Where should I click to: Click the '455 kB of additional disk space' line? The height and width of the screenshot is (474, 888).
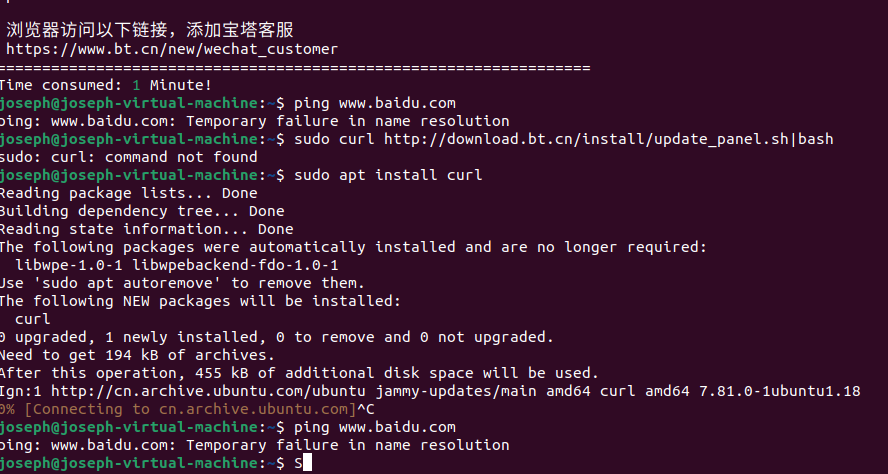(x=299, y=373)
